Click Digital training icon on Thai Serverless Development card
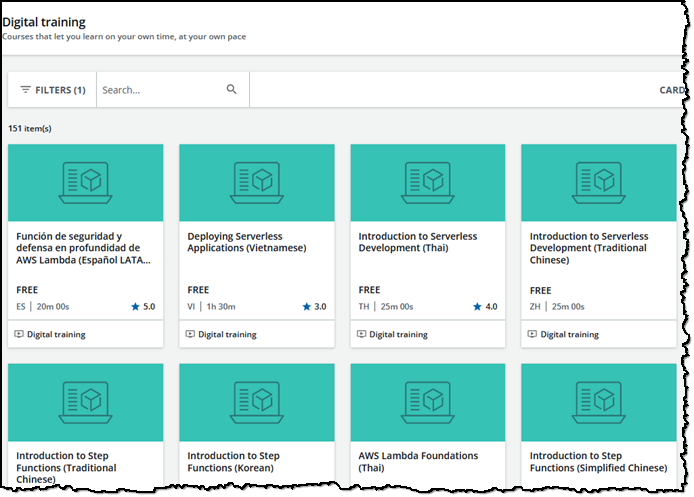Screen dimensions: 694x497 click(x=361, y=334)
